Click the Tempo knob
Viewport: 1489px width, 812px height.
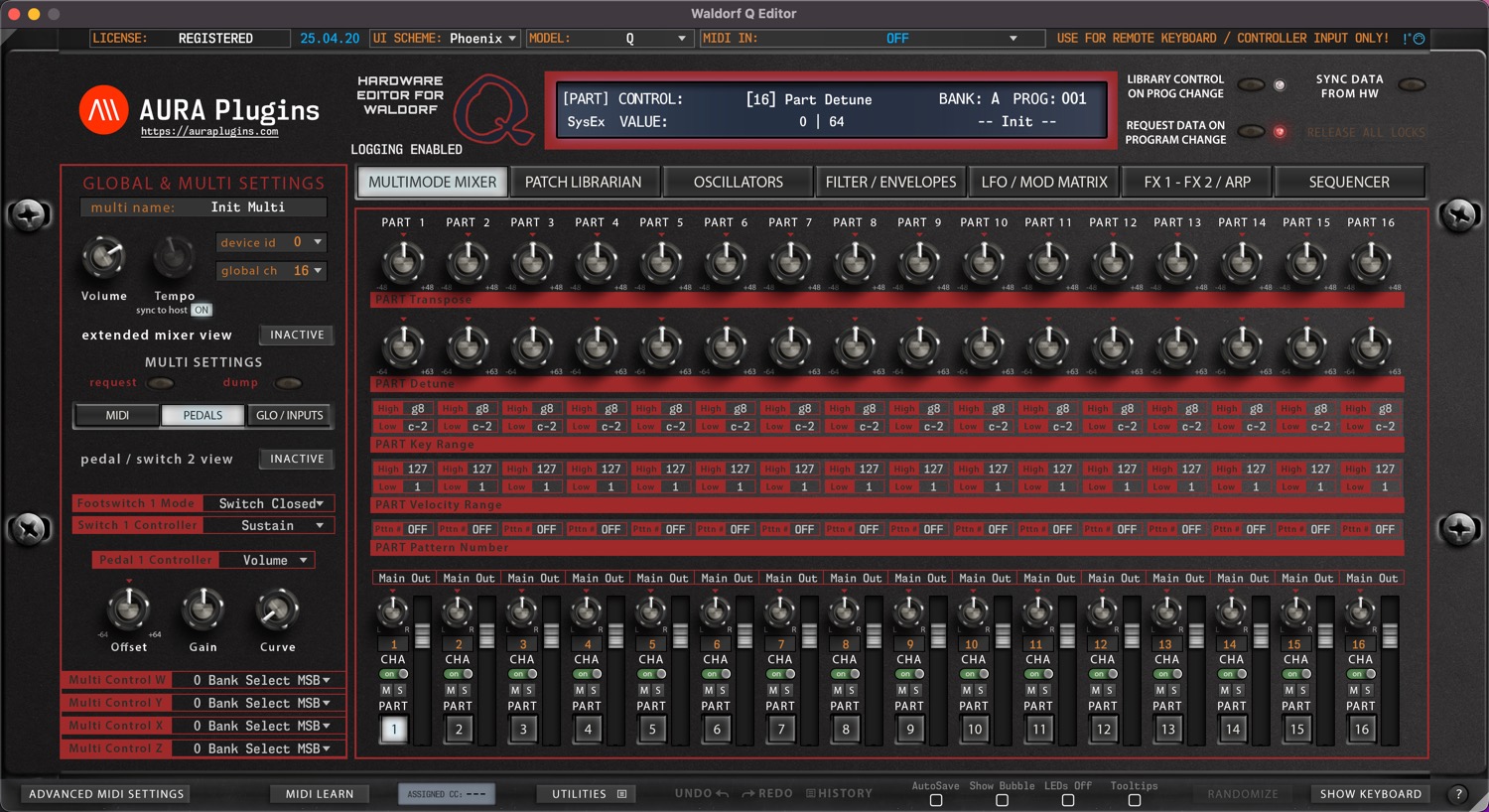pyautogui.click(x=174, y=258)
